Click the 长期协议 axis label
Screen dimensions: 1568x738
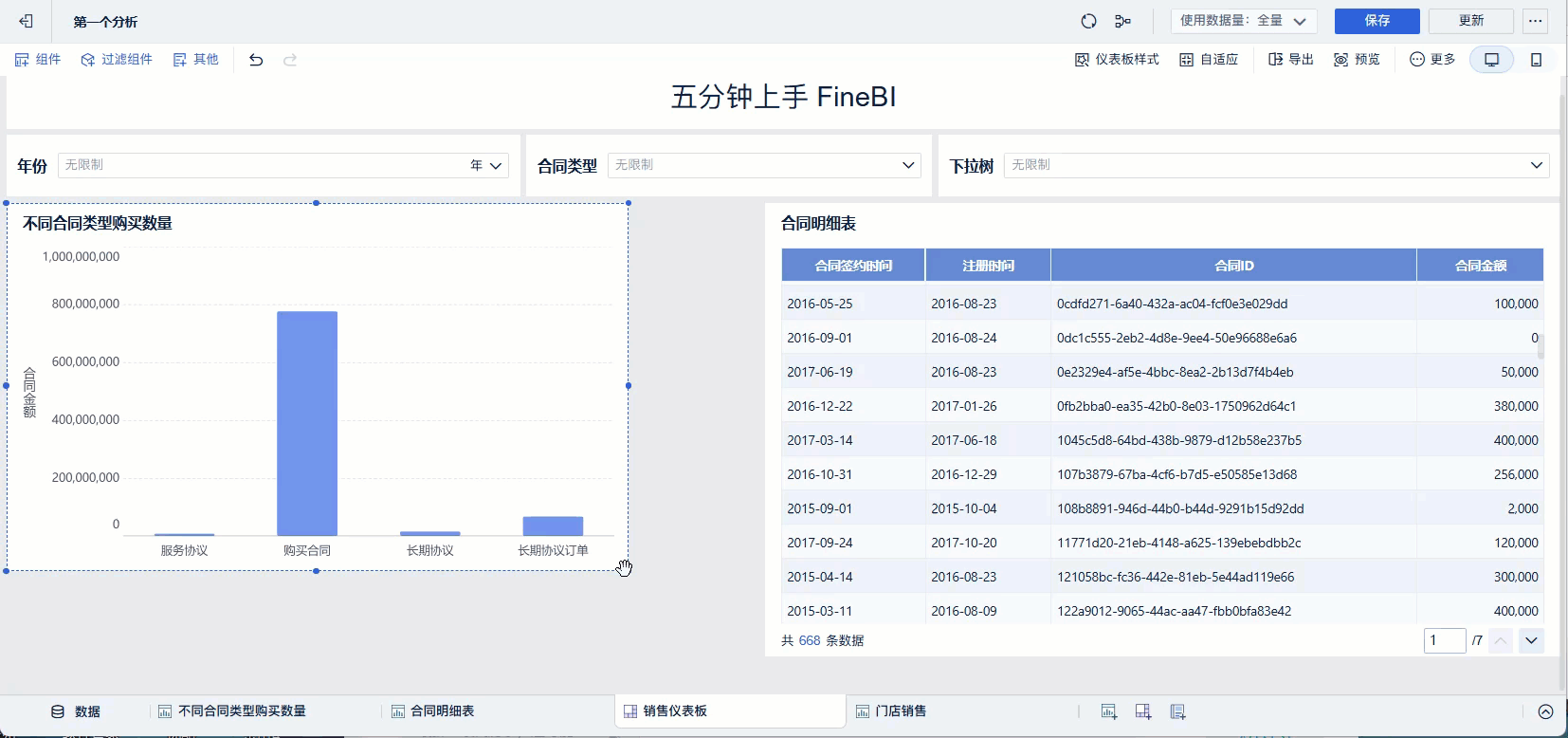click(429, 550)
